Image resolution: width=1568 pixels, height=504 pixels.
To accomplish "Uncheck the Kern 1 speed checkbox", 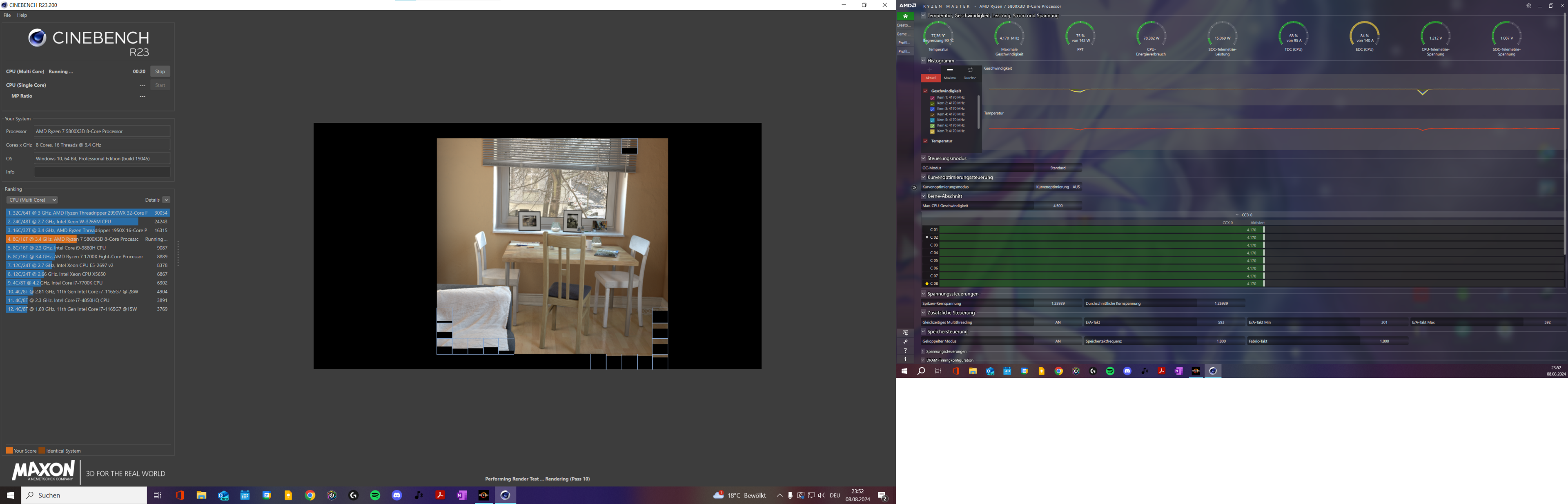I will [x=932, y=98].
